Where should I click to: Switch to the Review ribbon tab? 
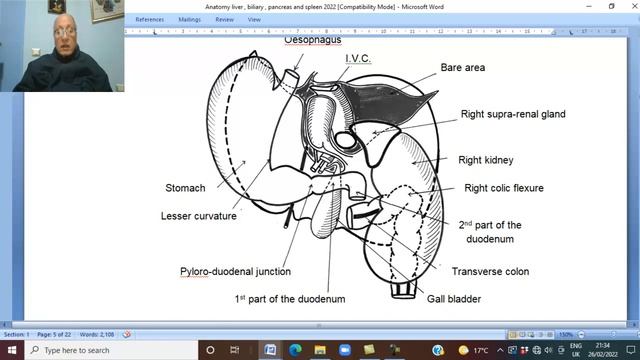tap(224, 20)
